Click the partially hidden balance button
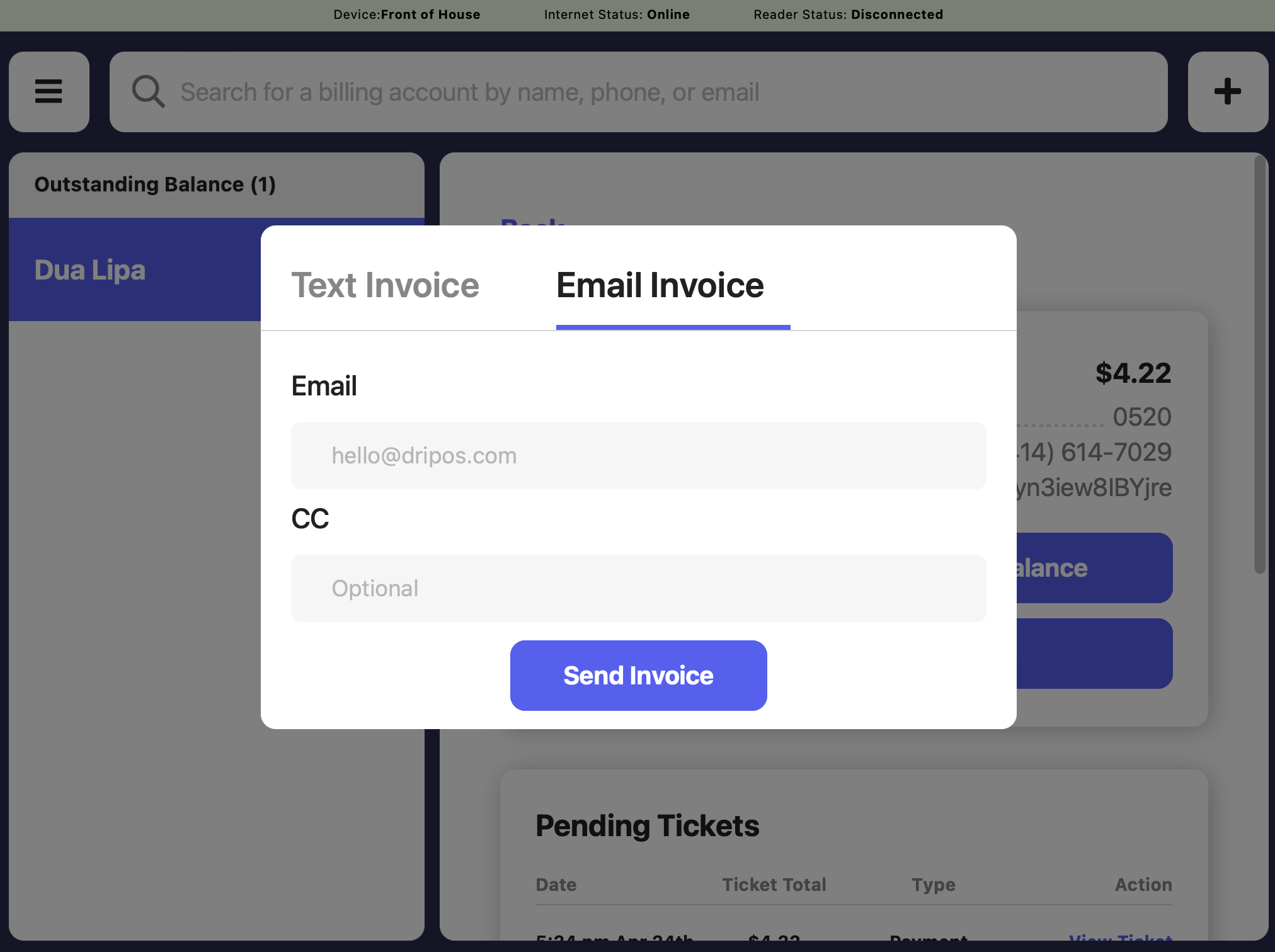Viewport: 1275px width, 952px height. 1094,568
